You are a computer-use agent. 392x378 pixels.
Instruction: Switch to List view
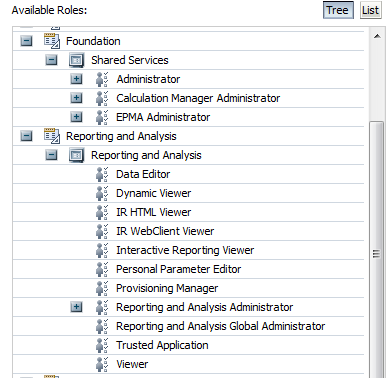click(x=370, y=10)
